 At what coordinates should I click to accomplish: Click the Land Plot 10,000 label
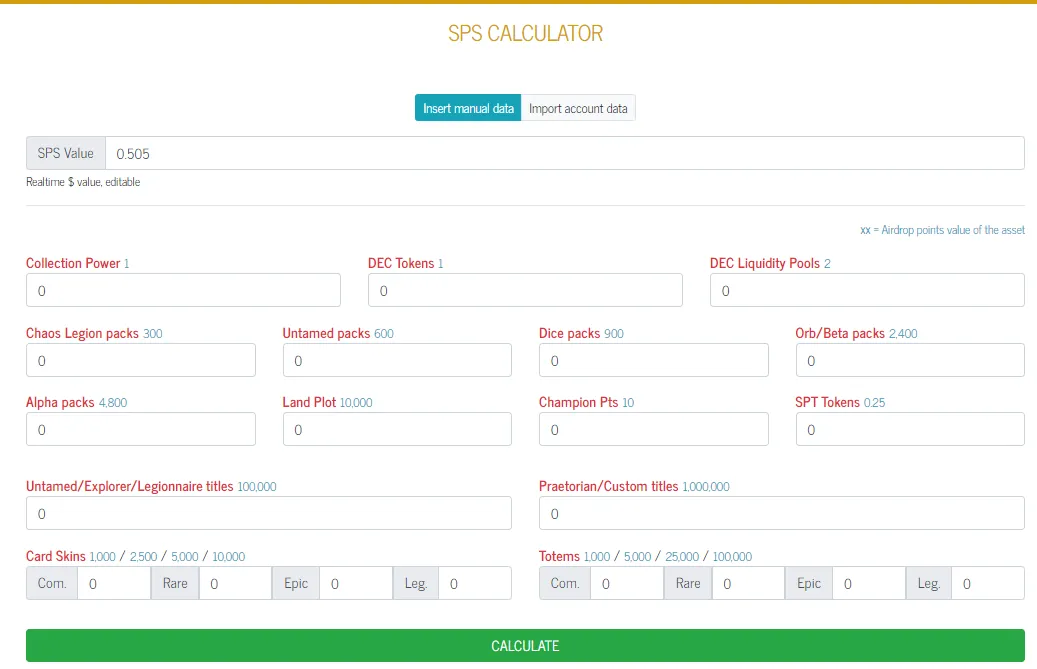[327, 402]
